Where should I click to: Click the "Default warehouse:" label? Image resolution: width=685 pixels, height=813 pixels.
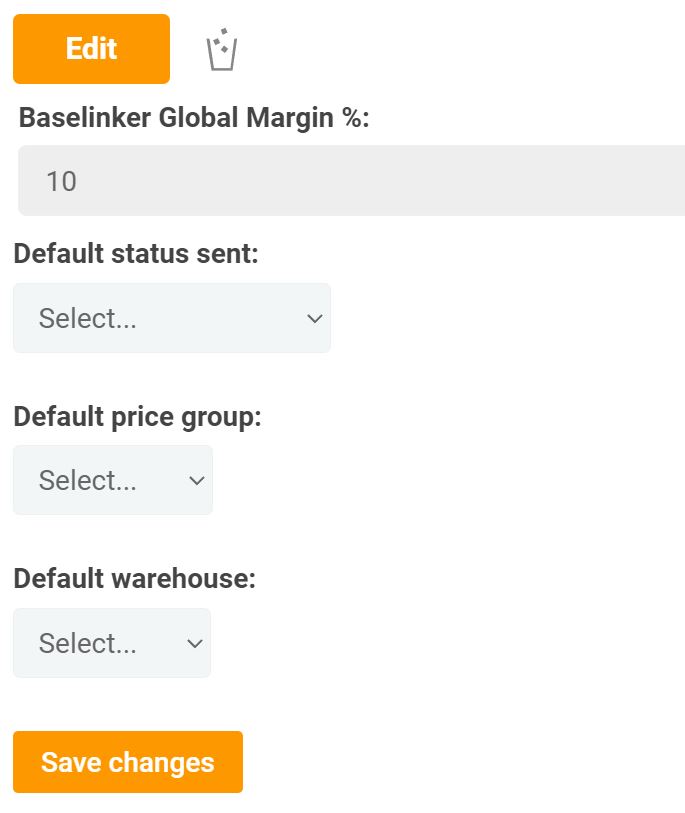point(134,579)
